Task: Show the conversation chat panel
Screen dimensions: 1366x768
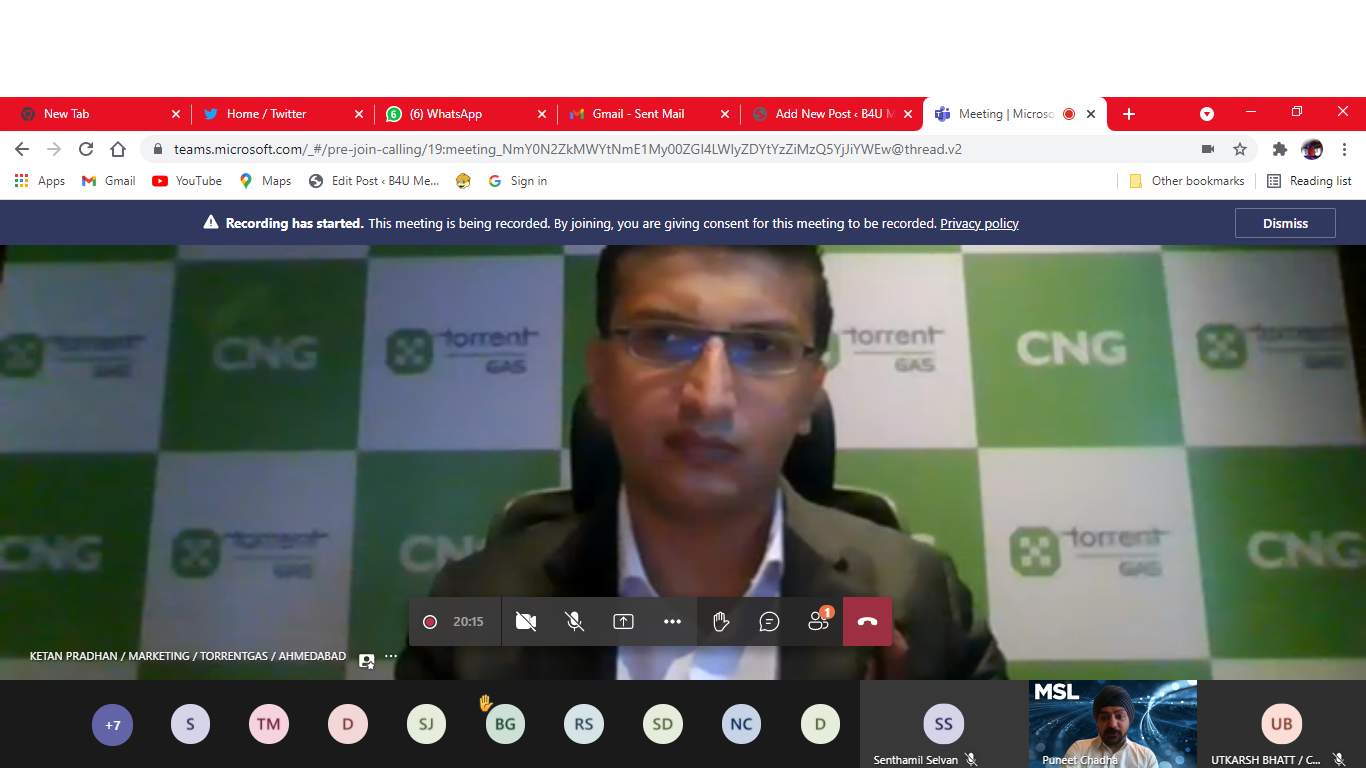Action: coord(769,622)
